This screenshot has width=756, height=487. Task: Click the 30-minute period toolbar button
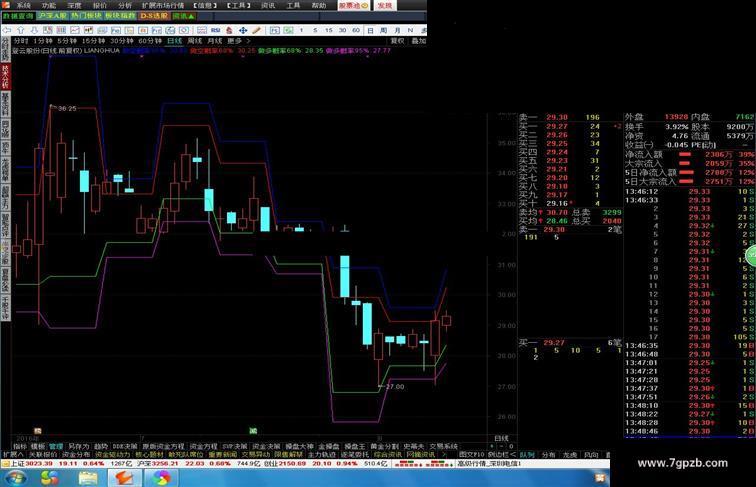click(342, 30)
